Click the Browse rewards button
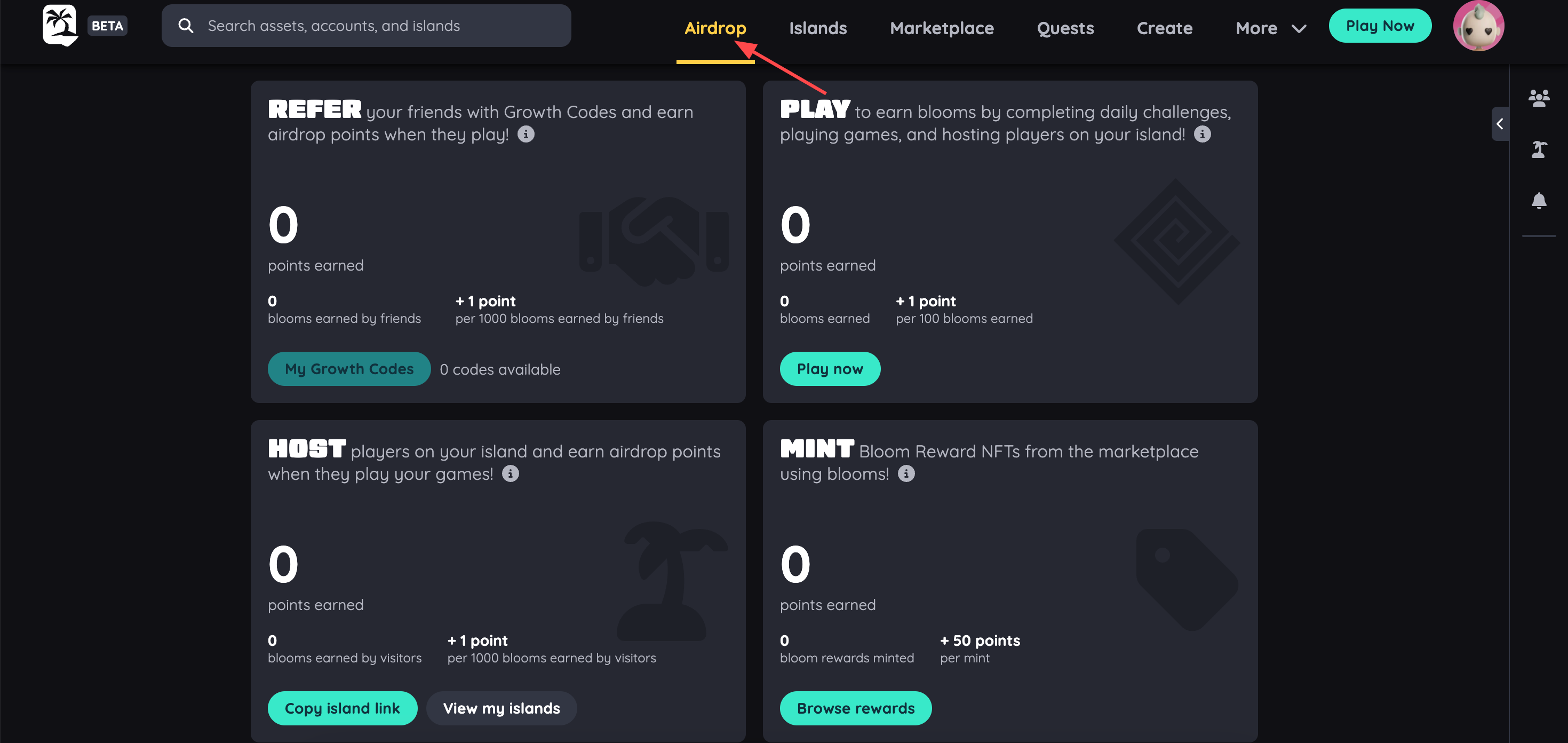The image size is (1568, 743). [855, 708]
